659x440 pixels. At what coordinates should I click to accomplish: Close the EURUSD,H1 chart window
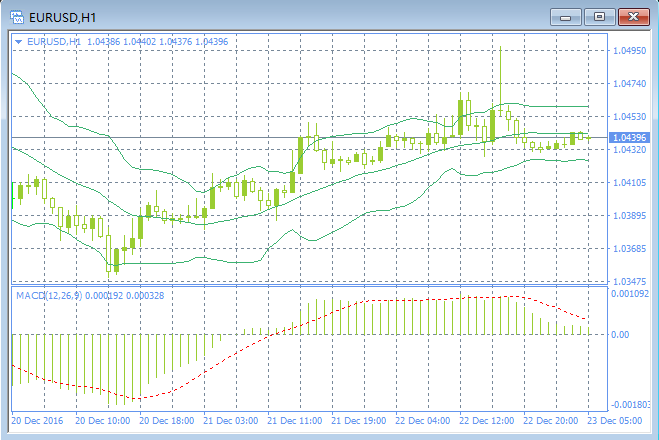tap(633, 17)
